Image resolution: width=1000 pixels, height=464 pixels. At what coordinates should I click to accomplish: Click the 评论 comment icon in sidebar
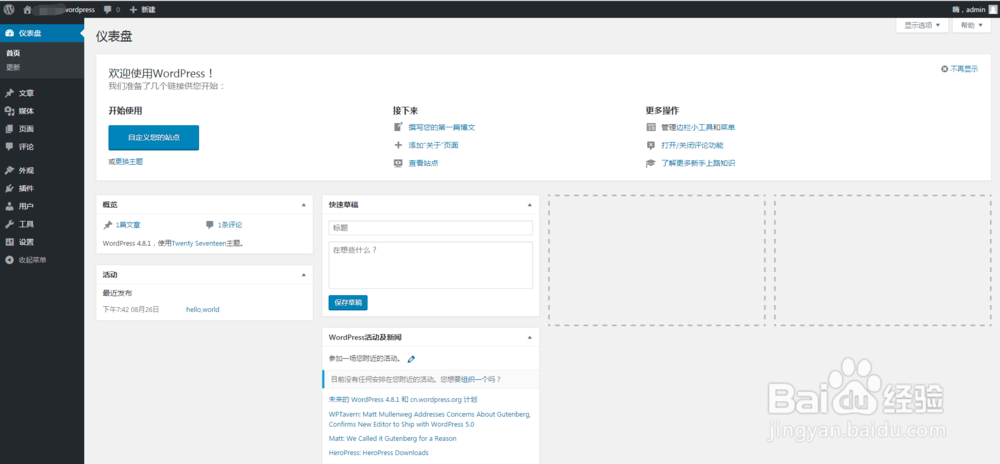click(10, 147)
